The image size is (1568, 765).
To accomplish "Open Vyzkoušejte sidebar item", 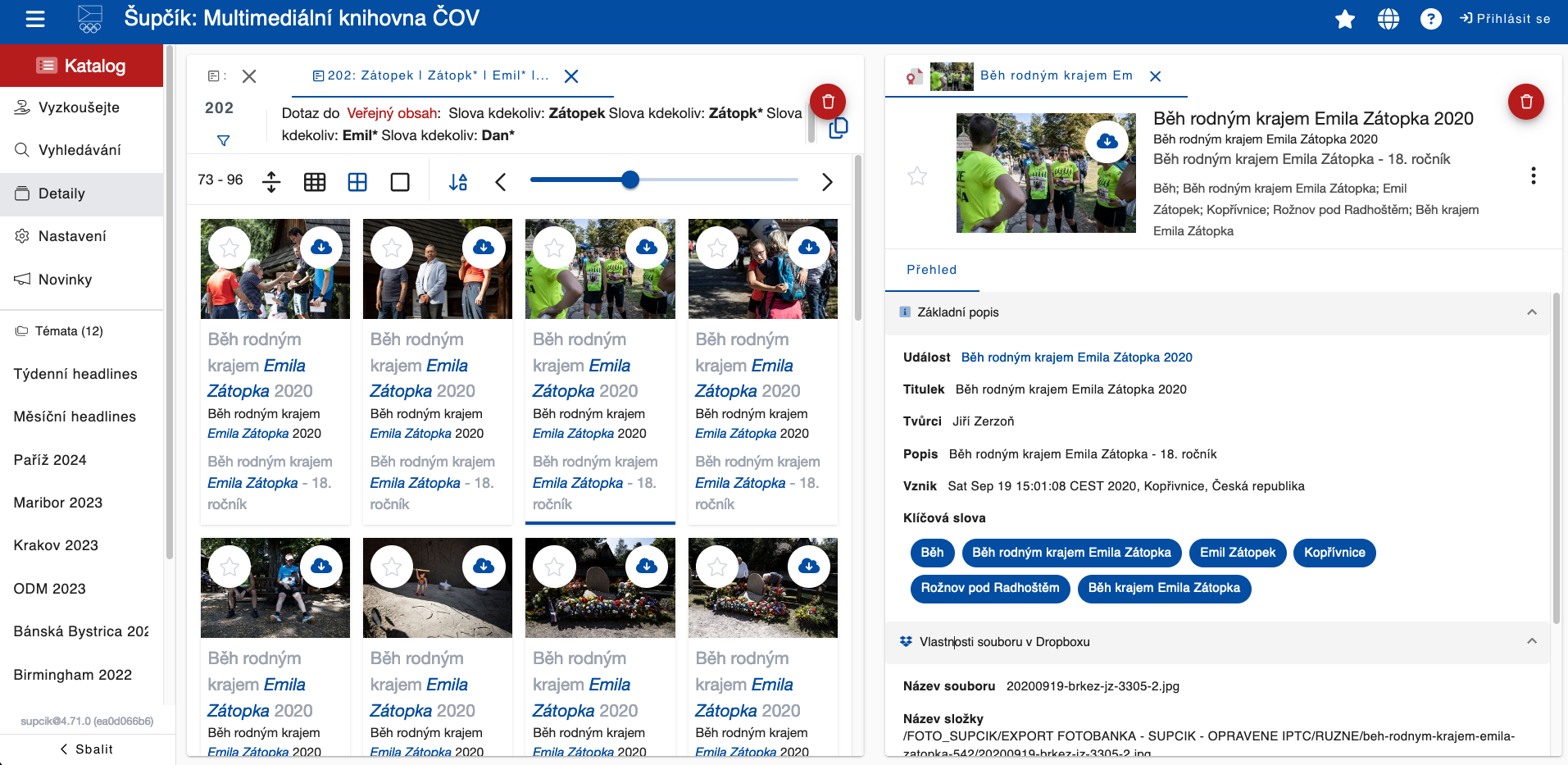I will [82, 107].
